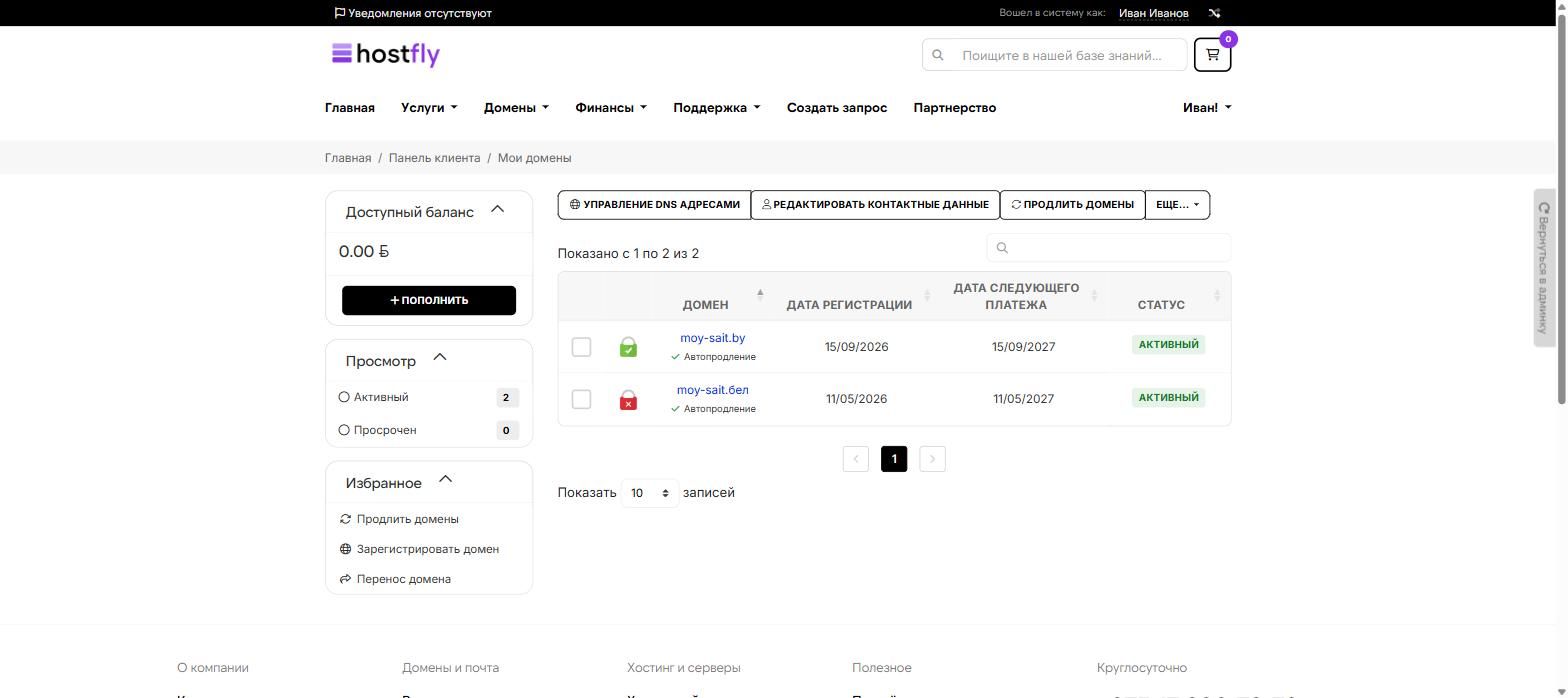
Task: Open the Ещё dropdown
Action: [1177, 205]
